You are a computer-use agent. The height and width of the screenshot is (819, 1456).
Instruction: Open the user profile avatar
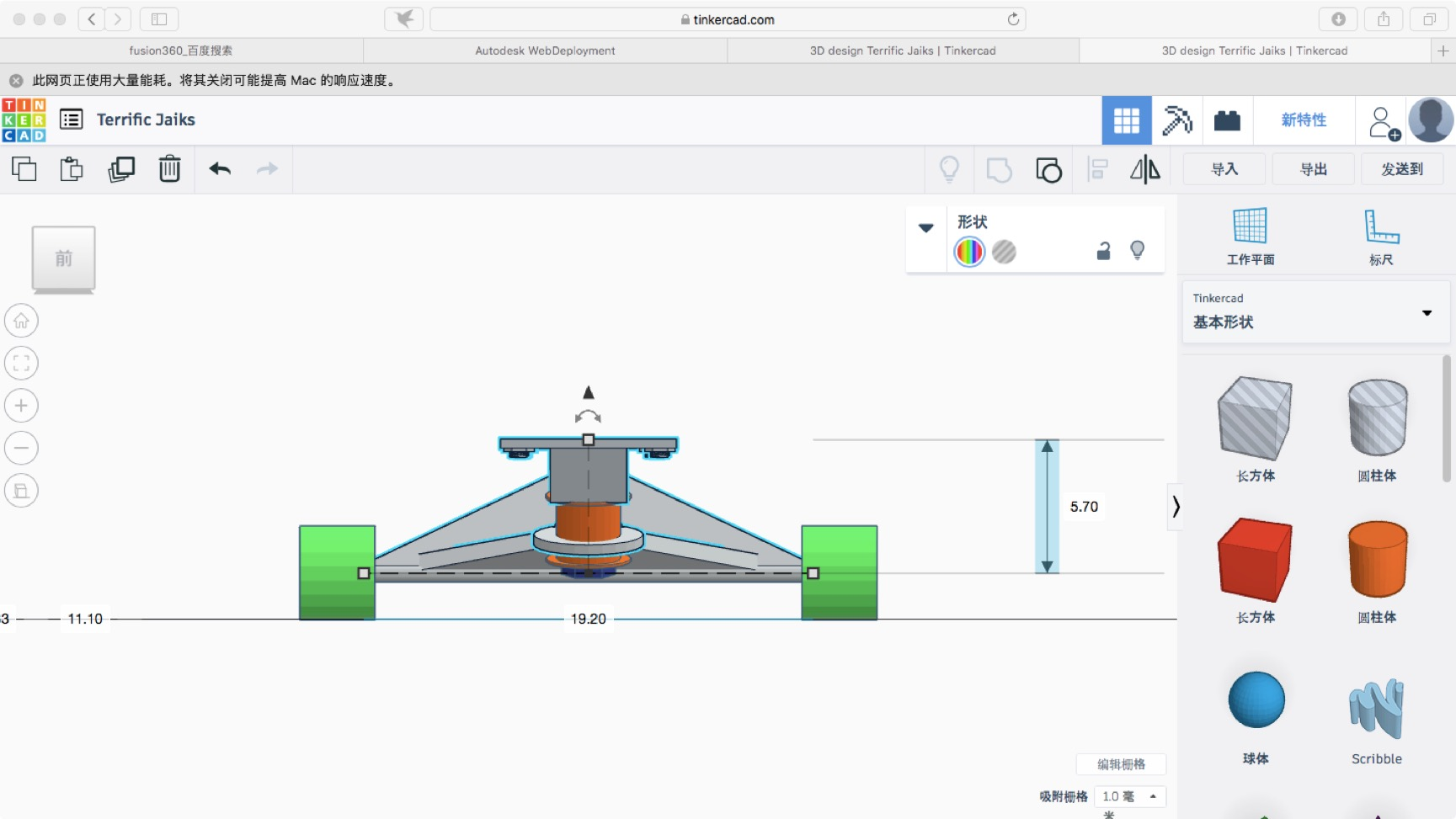tap(1431, 120)
